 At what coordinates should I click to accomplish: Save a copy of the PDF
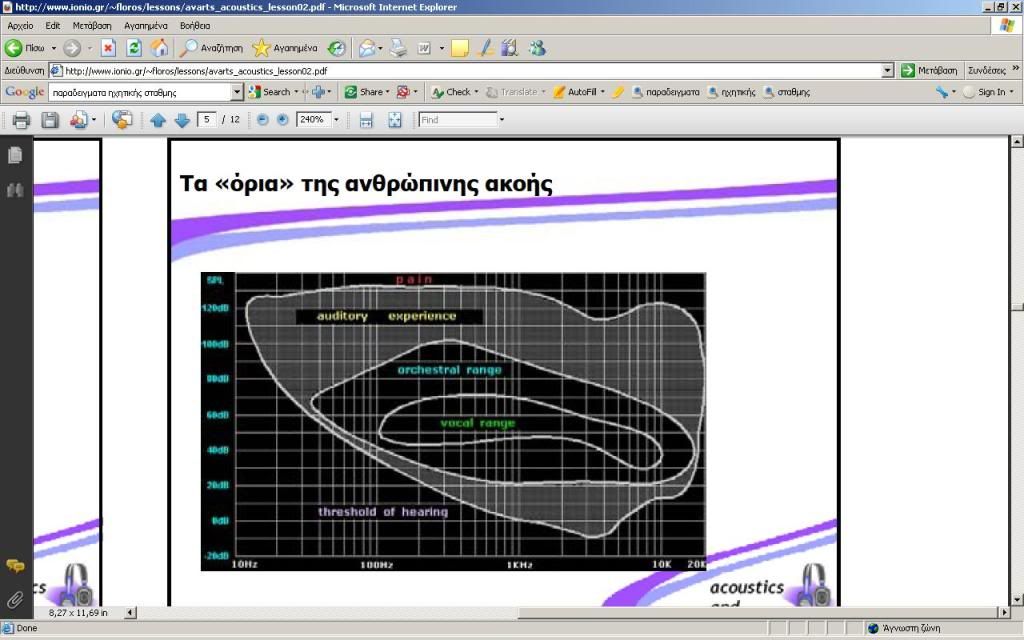(50, 120)
